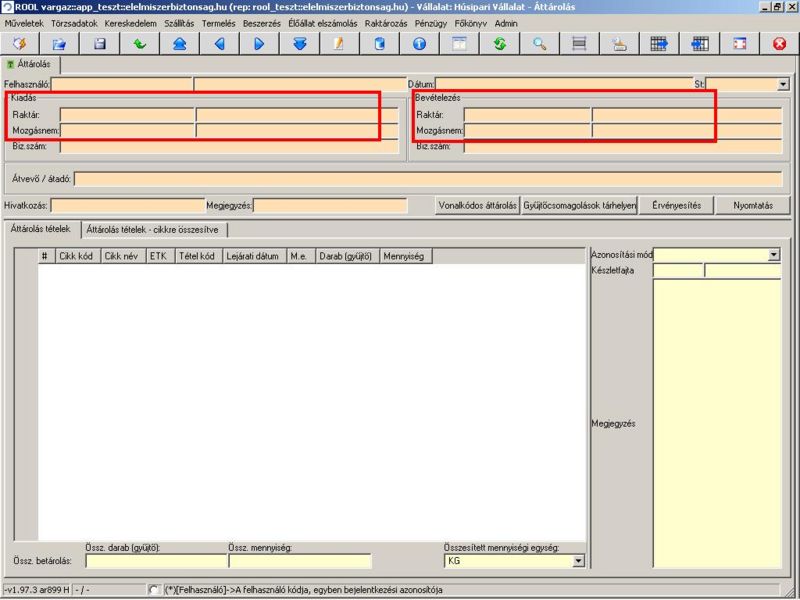Click the red X toolbar icon
Viewport: 800px width, 600px height.
(x=779, y=44)
